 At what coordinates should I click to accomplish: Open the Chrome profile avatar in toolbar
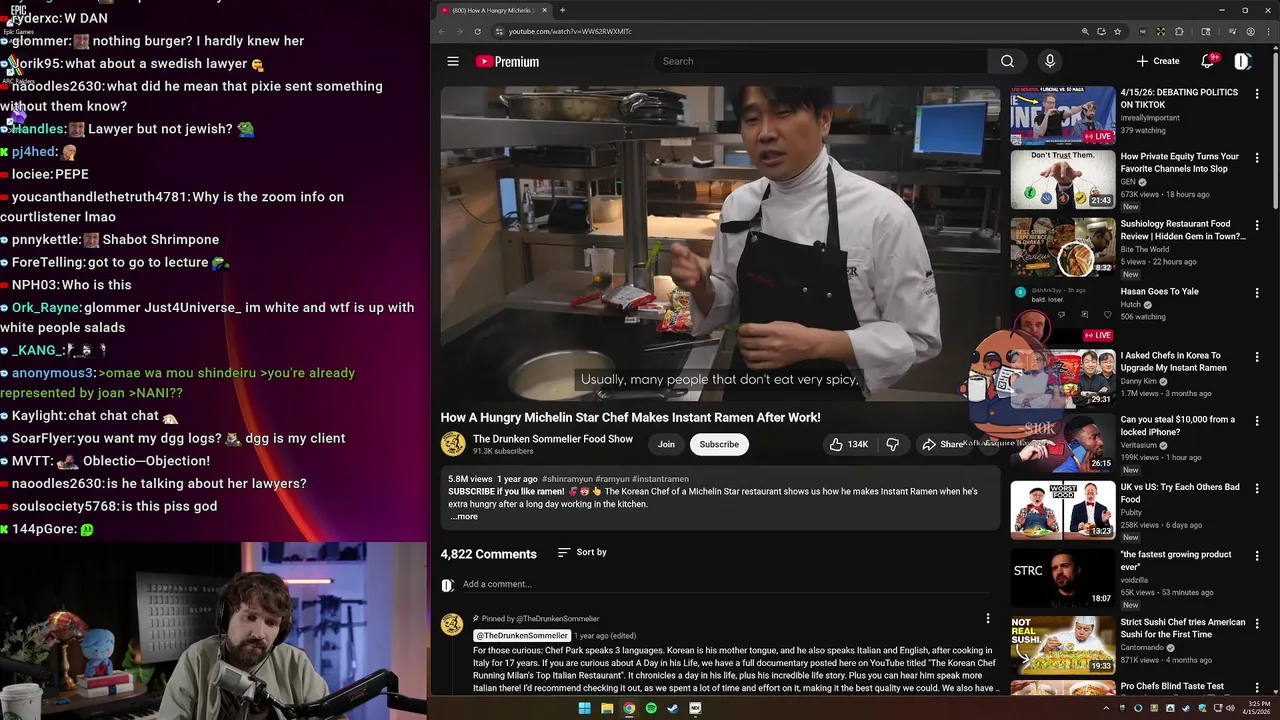1250,31
